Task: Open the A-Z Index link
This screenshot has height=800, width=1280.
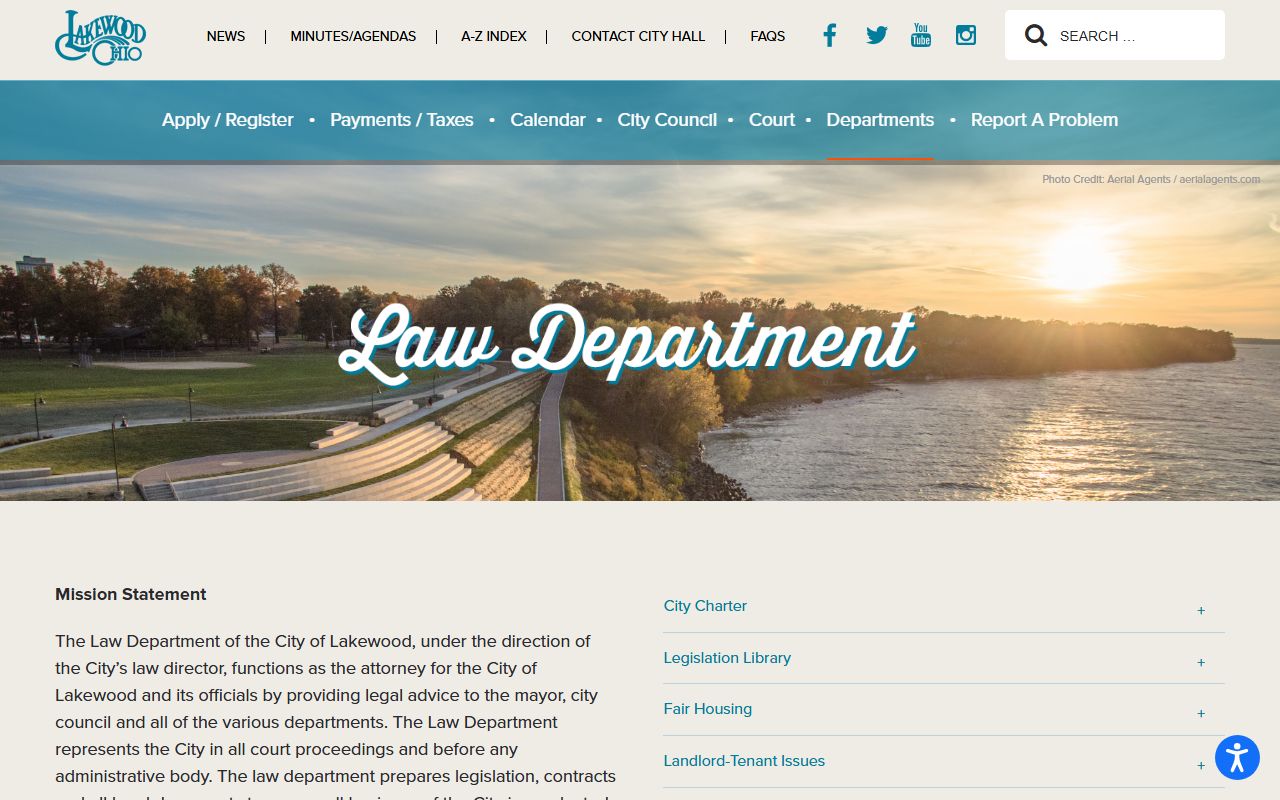Action: (x=494, y=36)
